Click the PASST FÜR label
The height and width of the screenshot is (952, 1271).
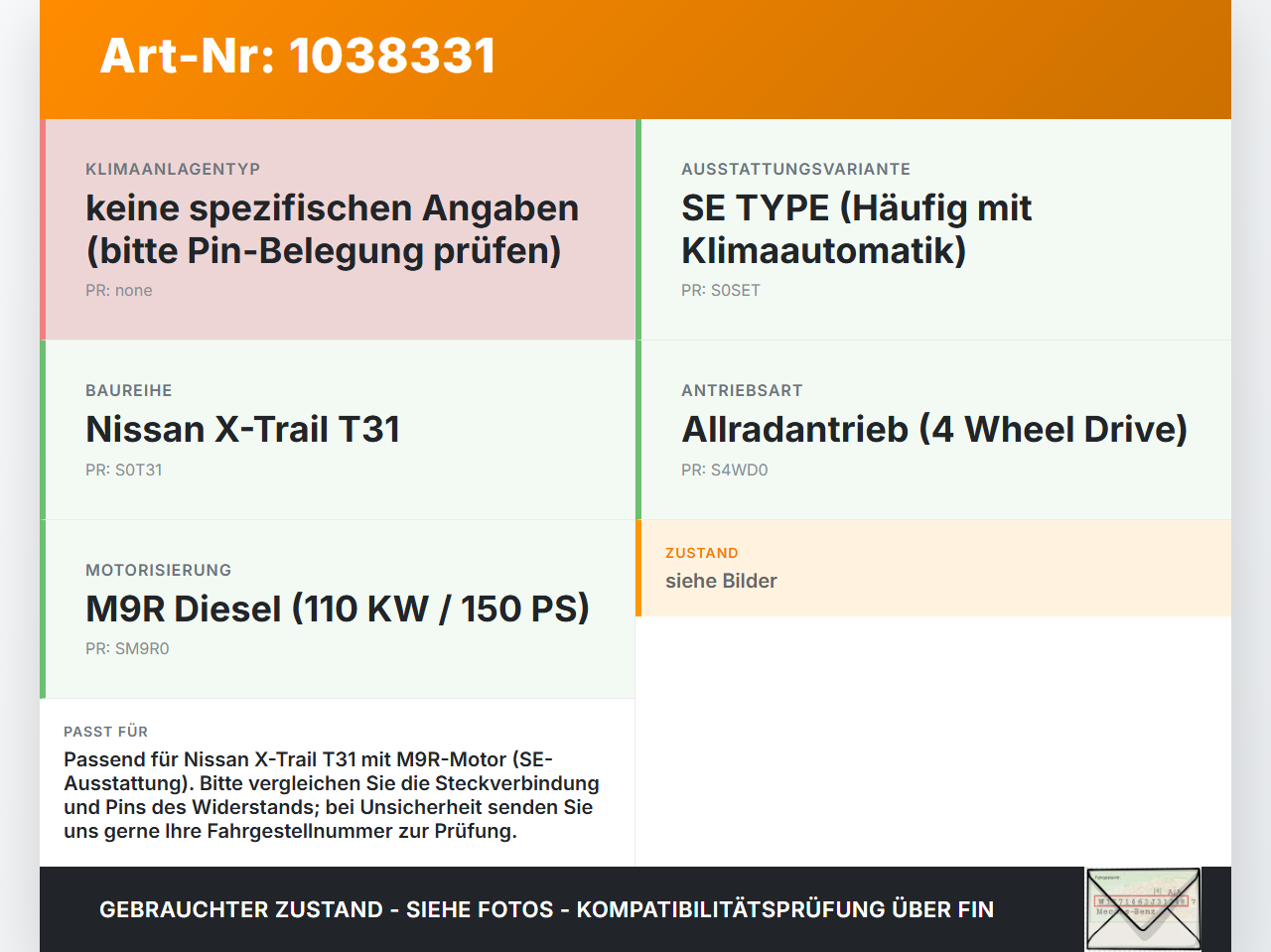106,732
